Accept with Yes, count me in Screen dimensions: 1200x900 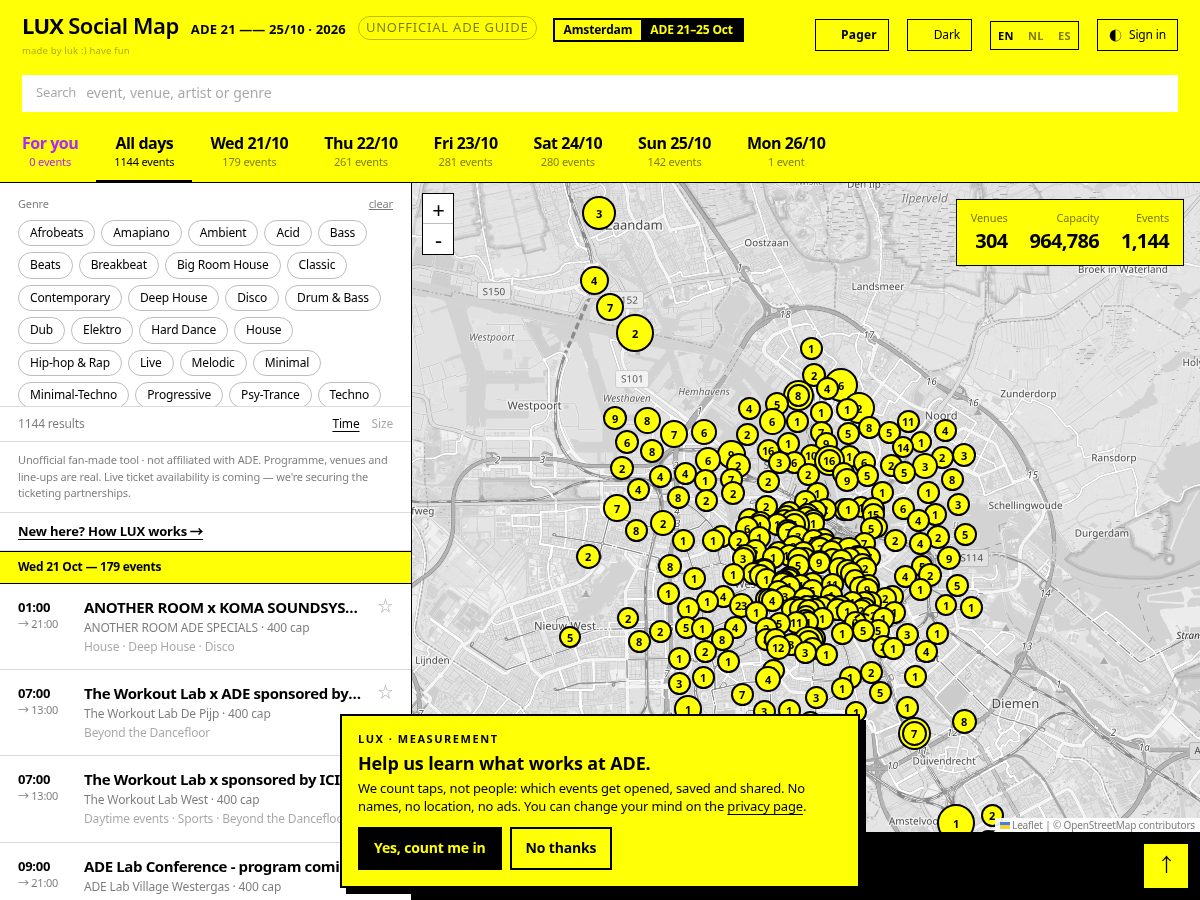click(430, 848)
